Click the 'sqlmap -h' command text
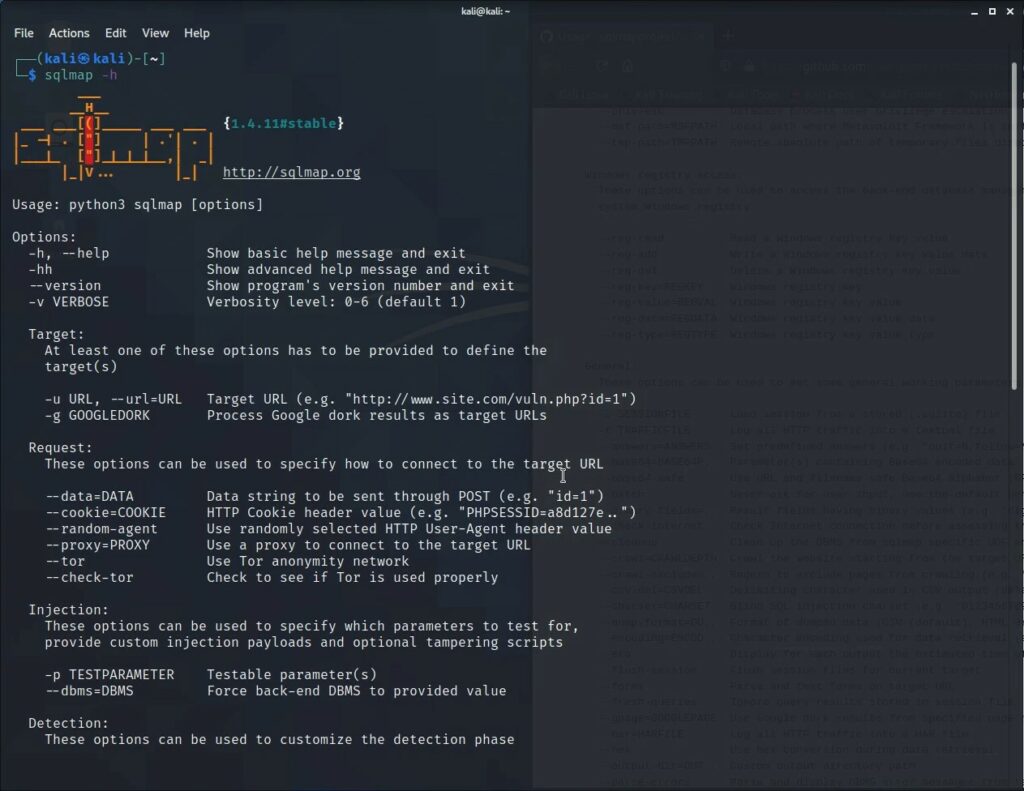1024x791 pixels. (x=80, y=75)
